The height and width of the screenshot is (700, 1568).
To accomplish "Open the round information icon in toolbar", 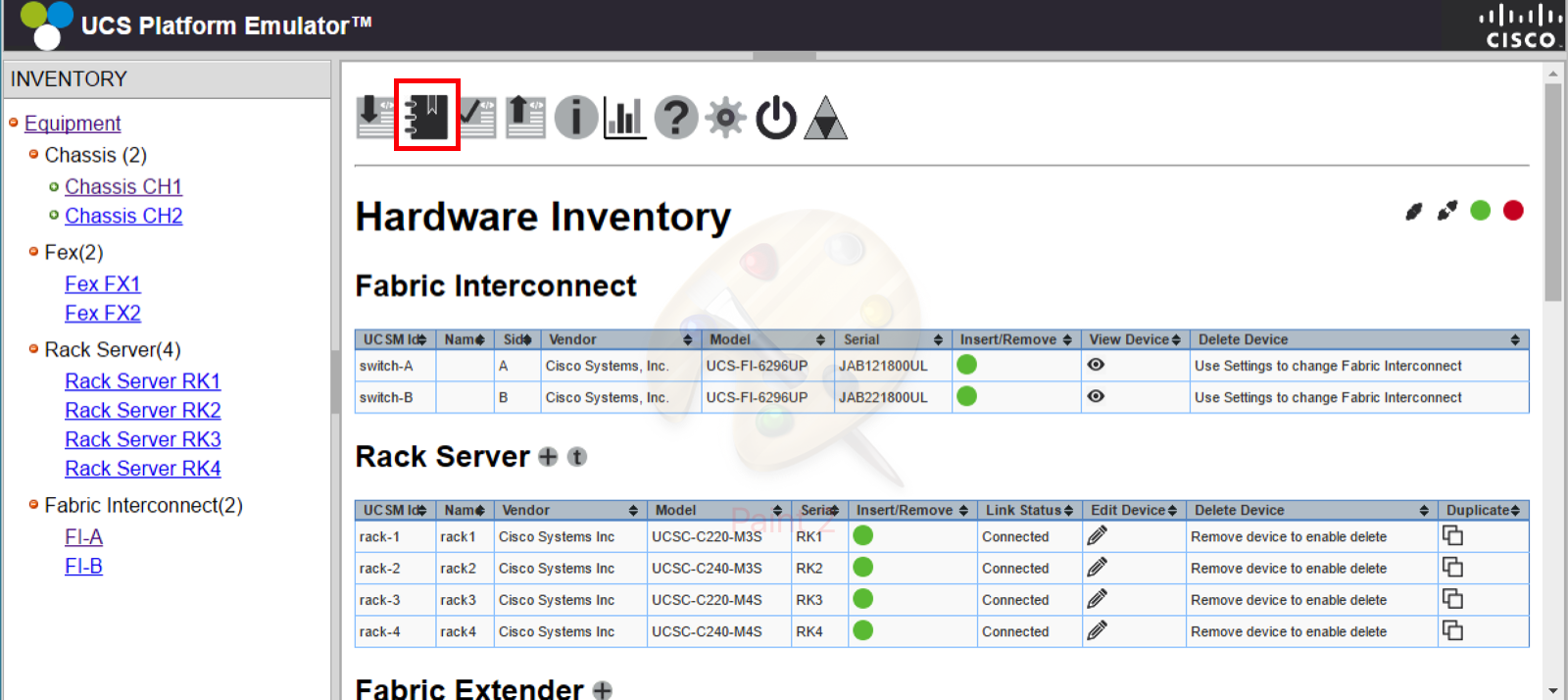I will coord(576,118).
